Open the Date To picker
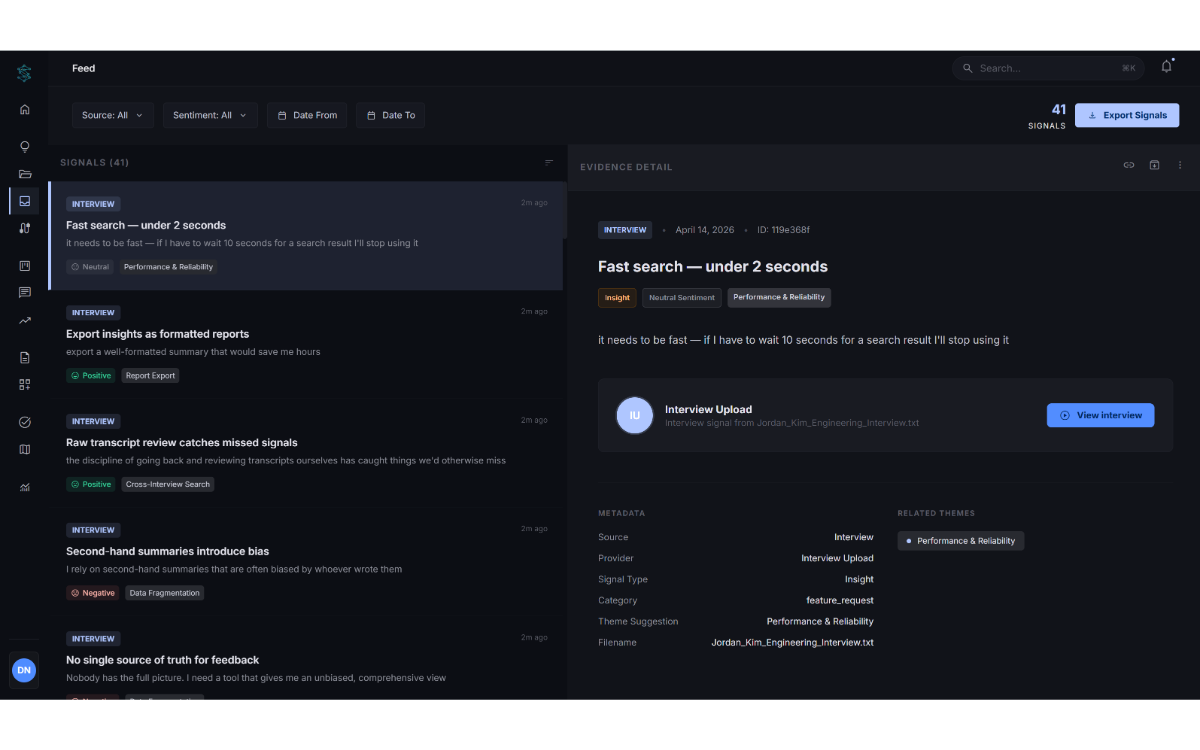The image size is (1200, 750). tap(390, 115)
